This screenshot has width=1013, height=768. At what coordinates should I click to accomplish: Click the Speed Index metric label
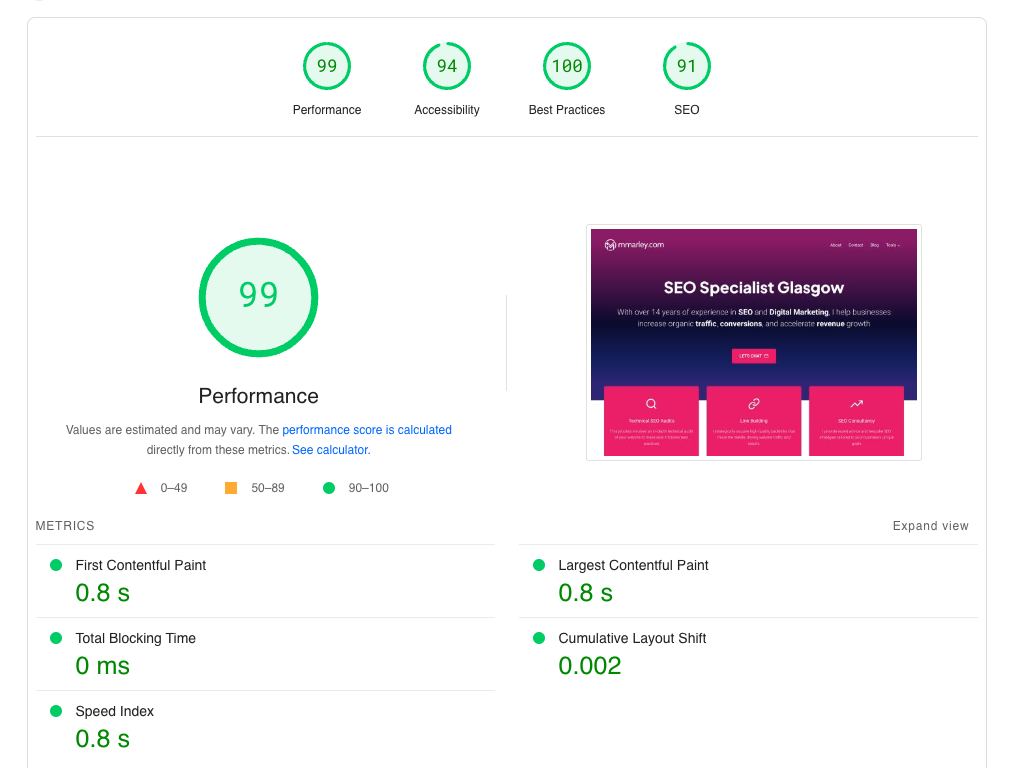[115, 711]
